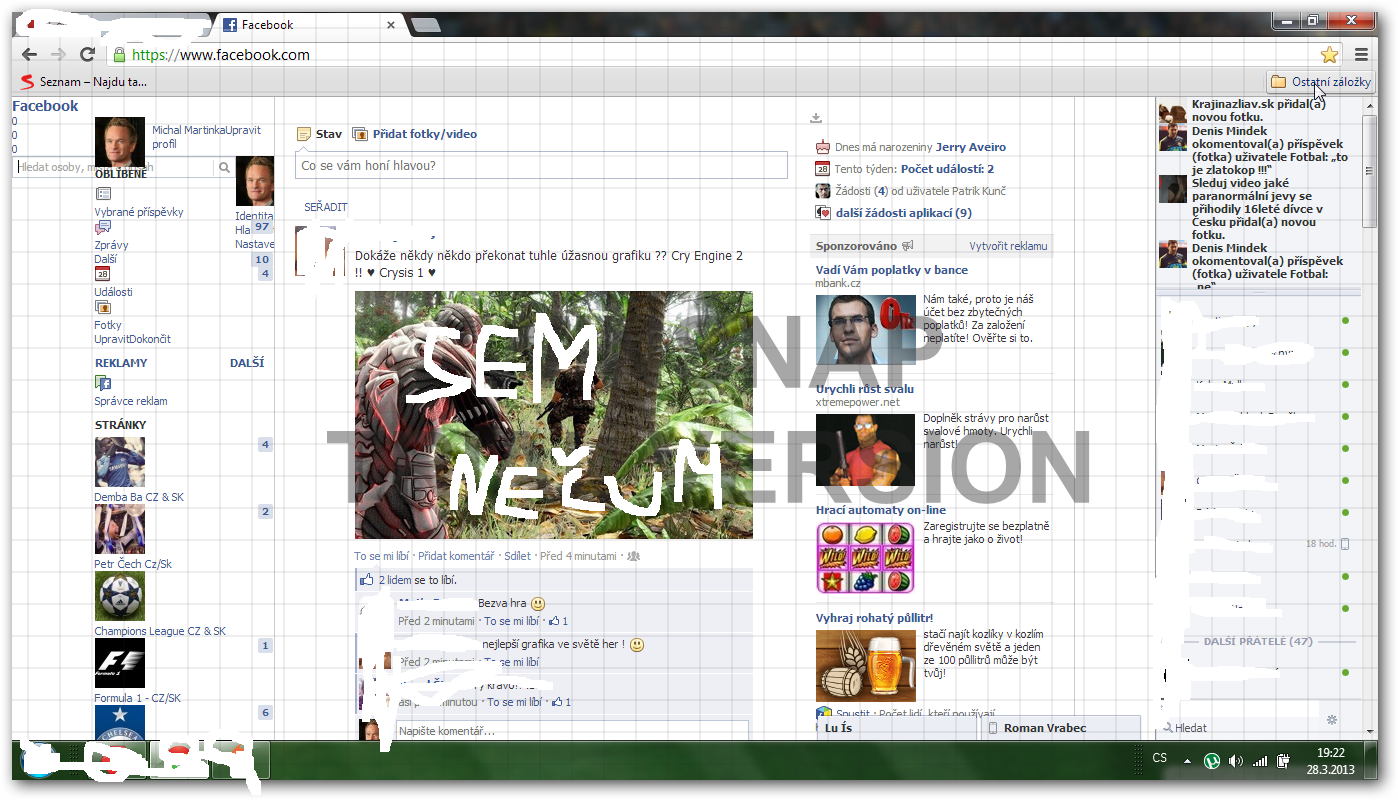Open the Zprávy messages icon
This screenshot has width=1398, height=800.
[103, 227]
